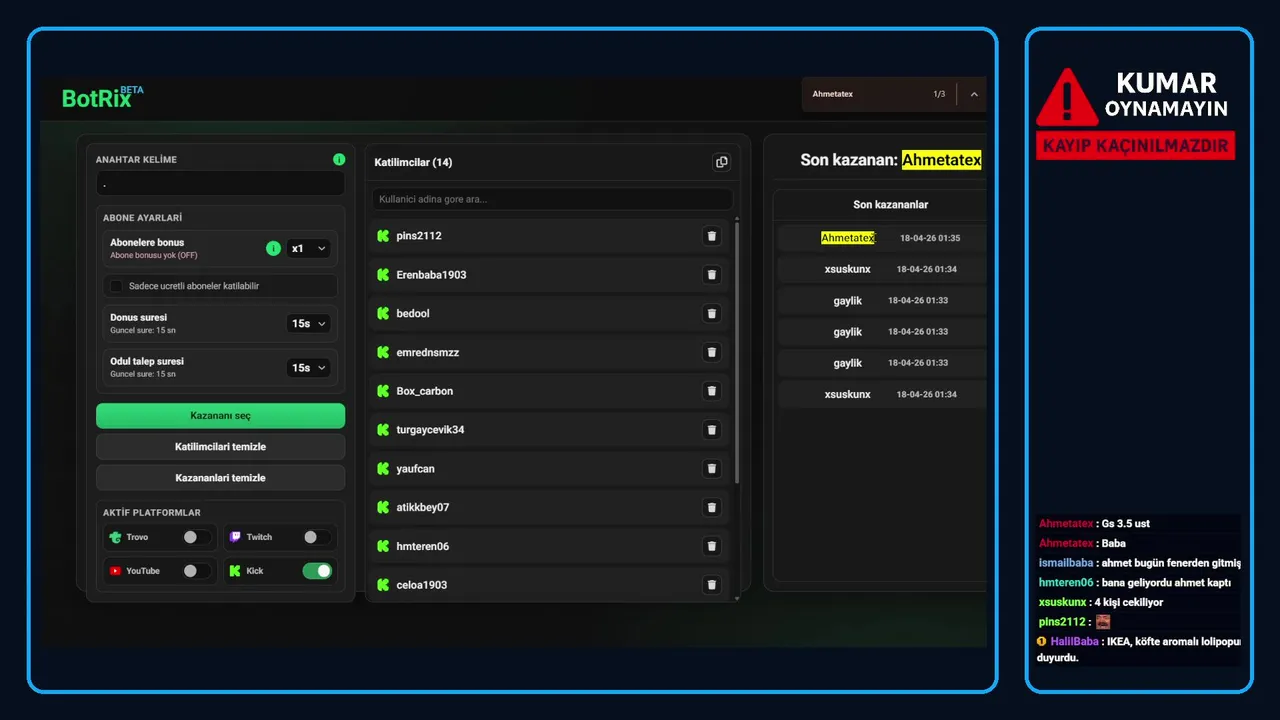Click participant name hmteren06
The height and width of the screenshot is (720, 1280).
(x=423, y=546)
